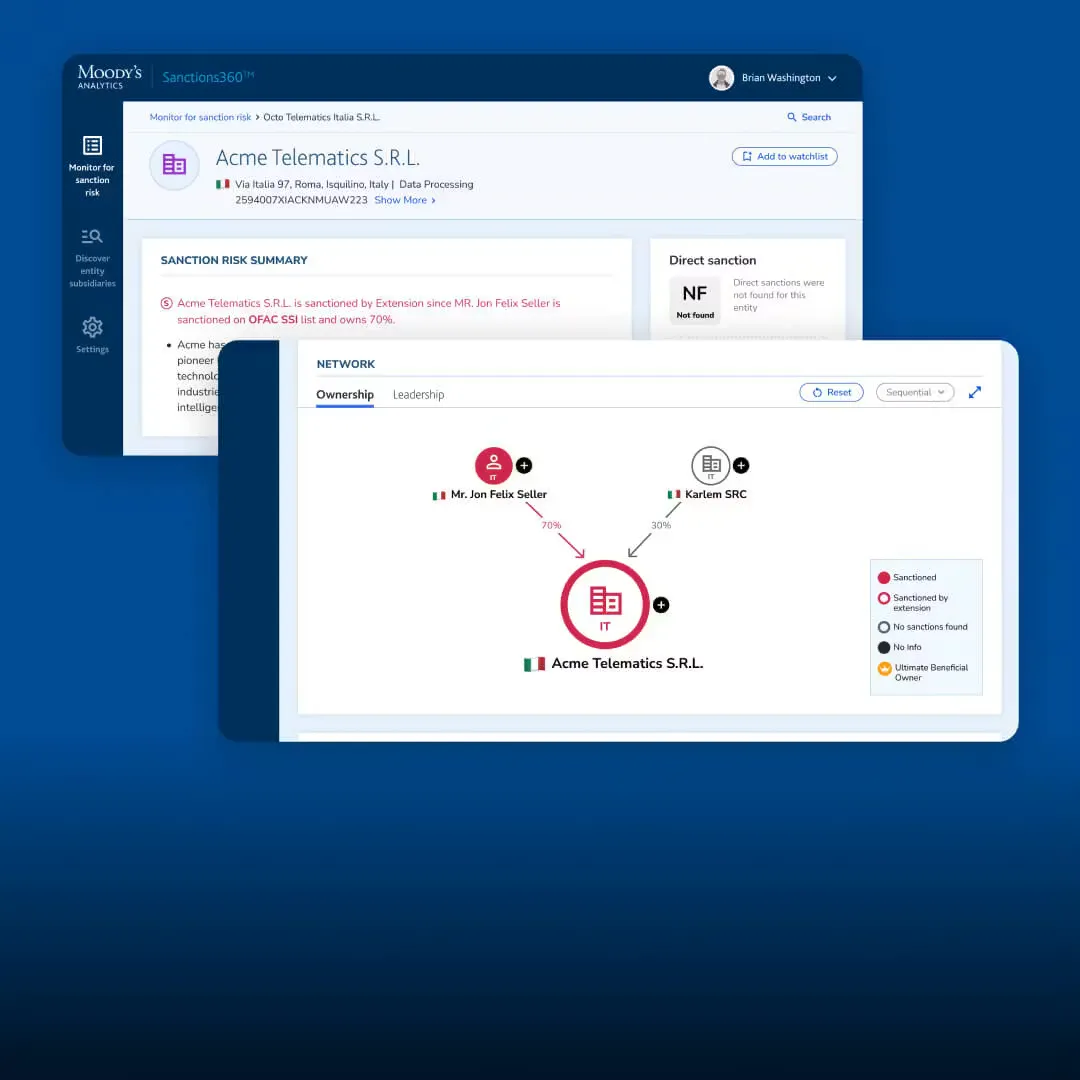Click Data Processing industry text

click(436, 185)
